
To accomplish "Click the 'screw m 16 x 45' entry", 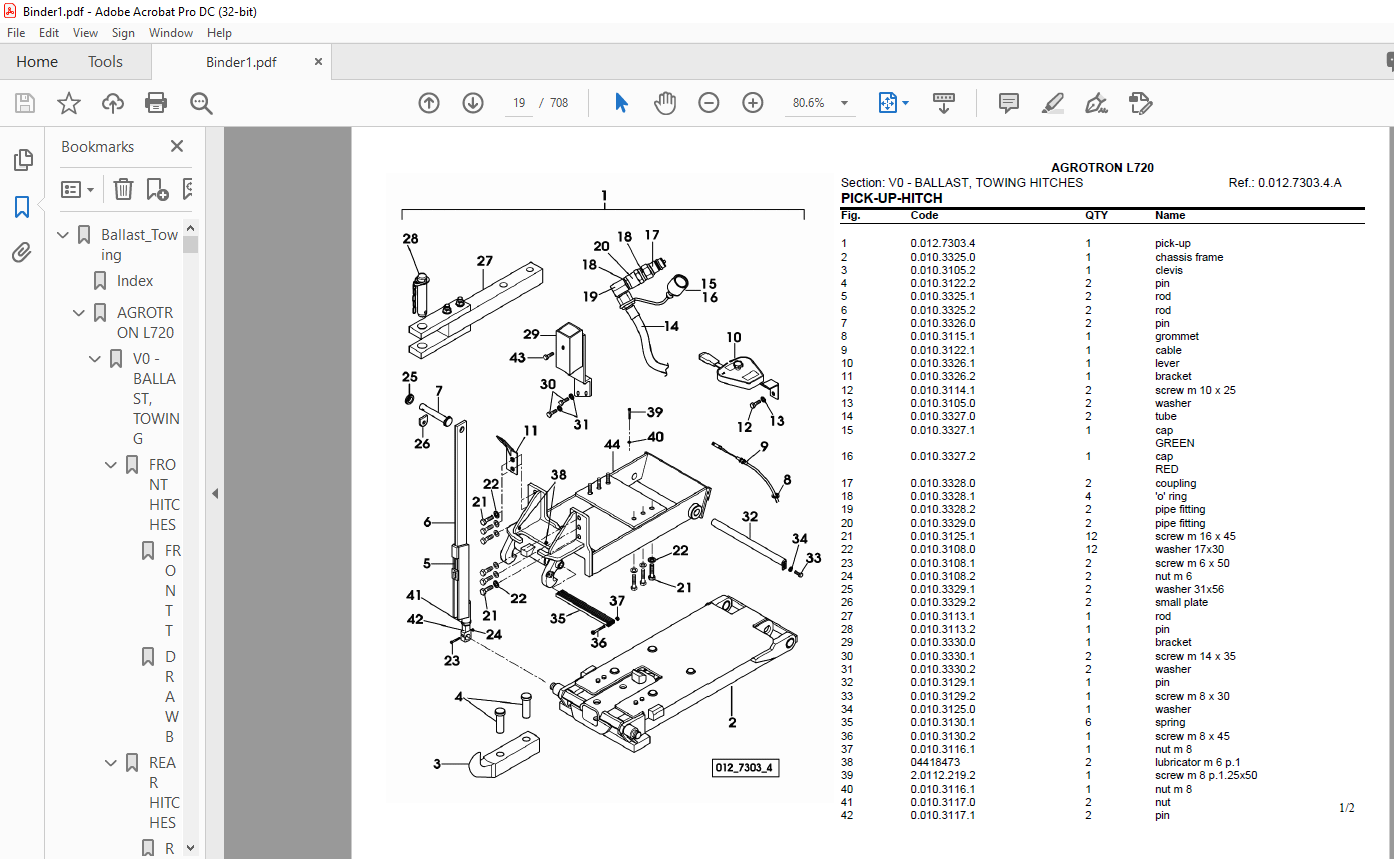I will [x=1195, y=536].
